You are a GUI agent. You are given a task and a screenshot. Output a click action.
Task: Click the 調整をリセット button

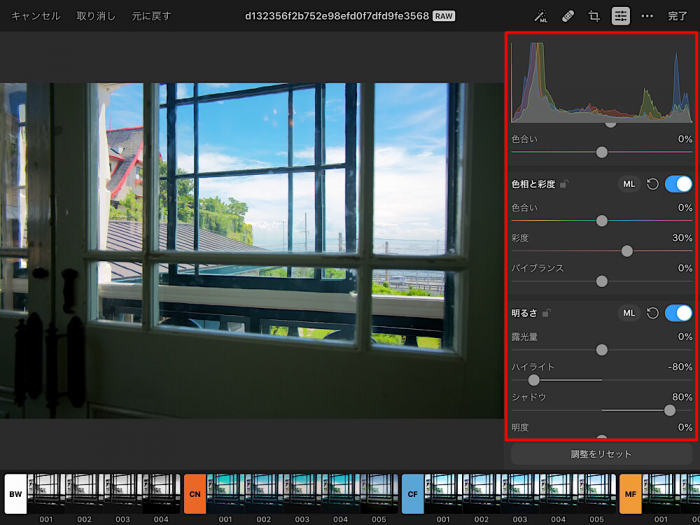tap(601, 454)
